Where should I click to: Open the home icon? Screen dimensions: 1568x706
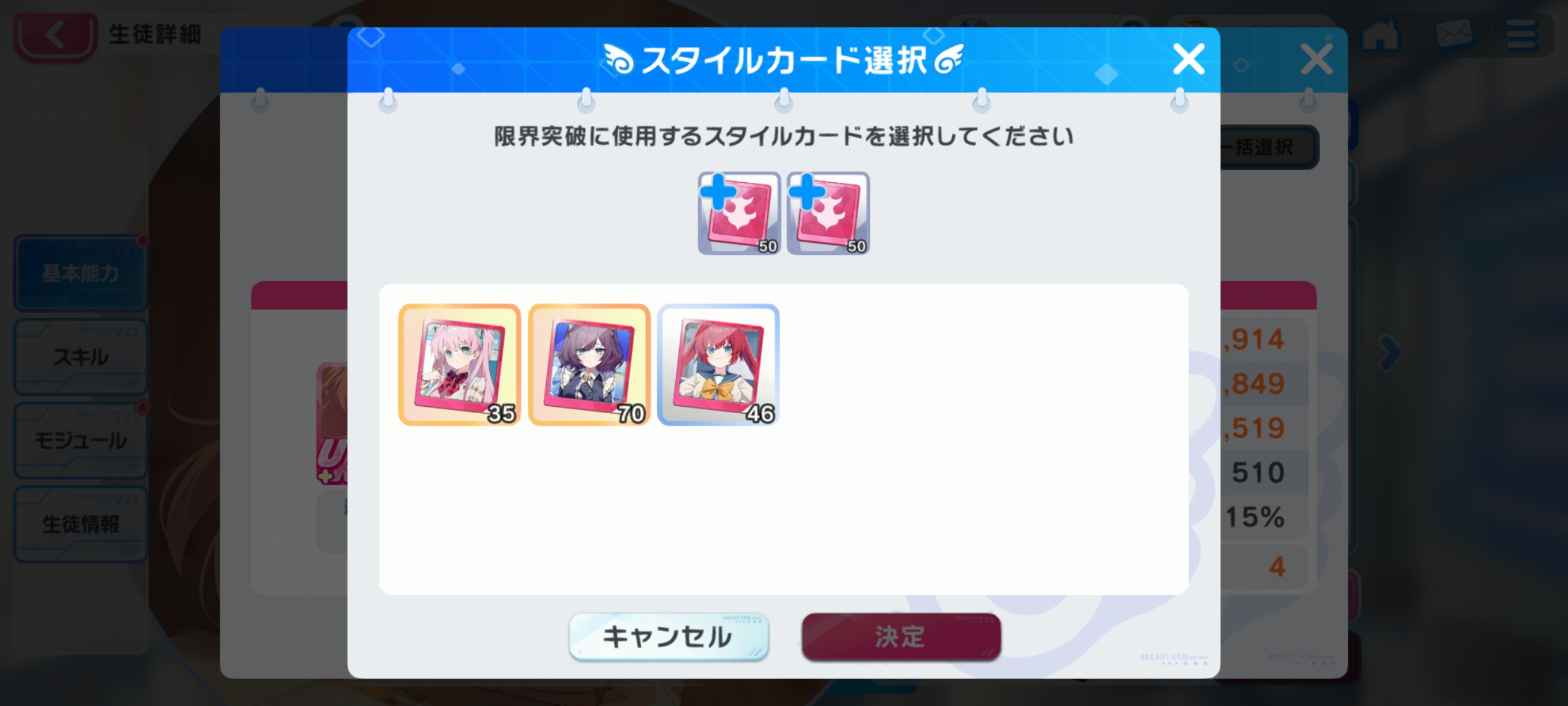click(x=1381, y=35)
